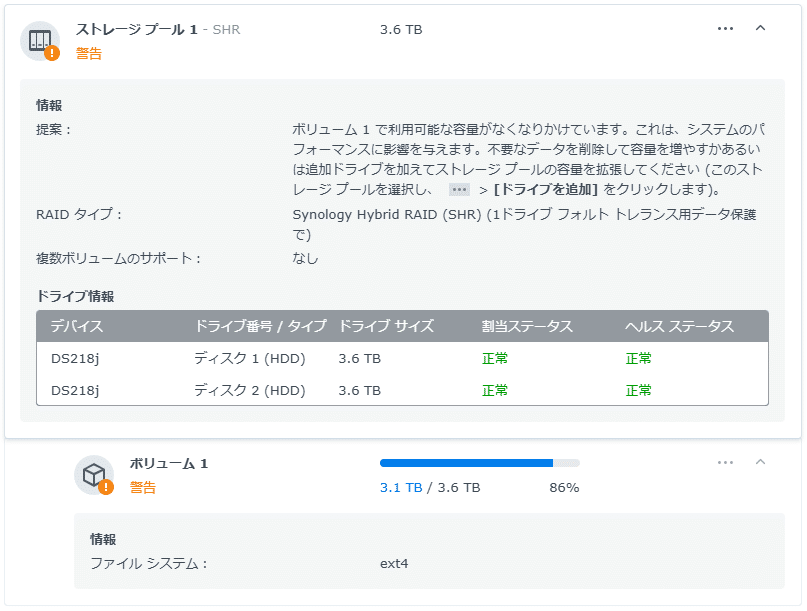Click the ボリューム 1 title
Image resolution: width=807 pixels, height=611 pixels.
(x=169, y=464)
